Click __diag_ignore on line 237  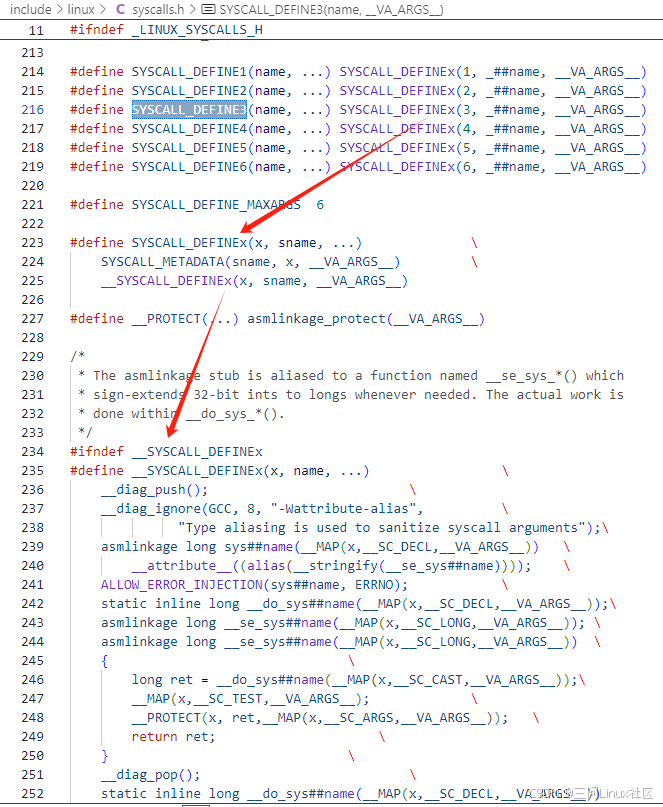151,508
